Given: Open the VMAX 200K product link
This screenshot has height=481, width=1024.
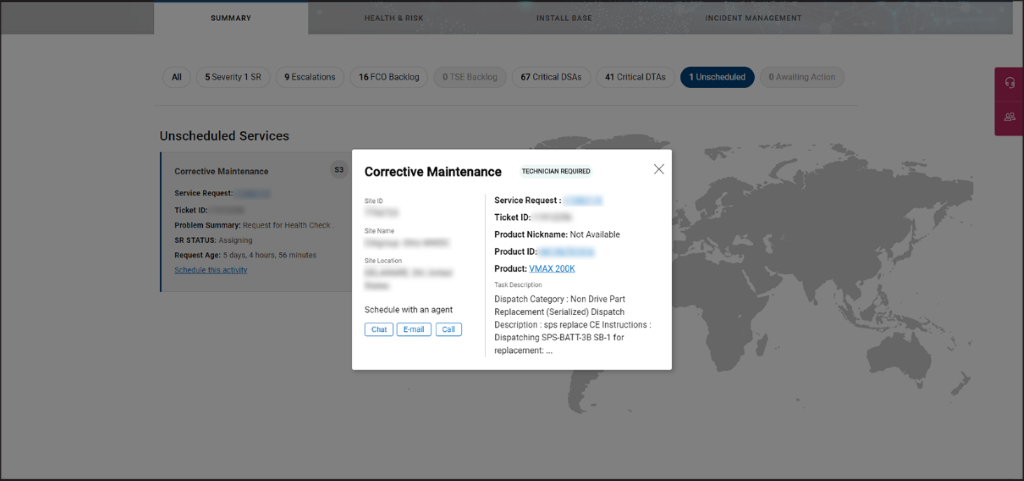Looking at the screenshot, I should point(552,268).
